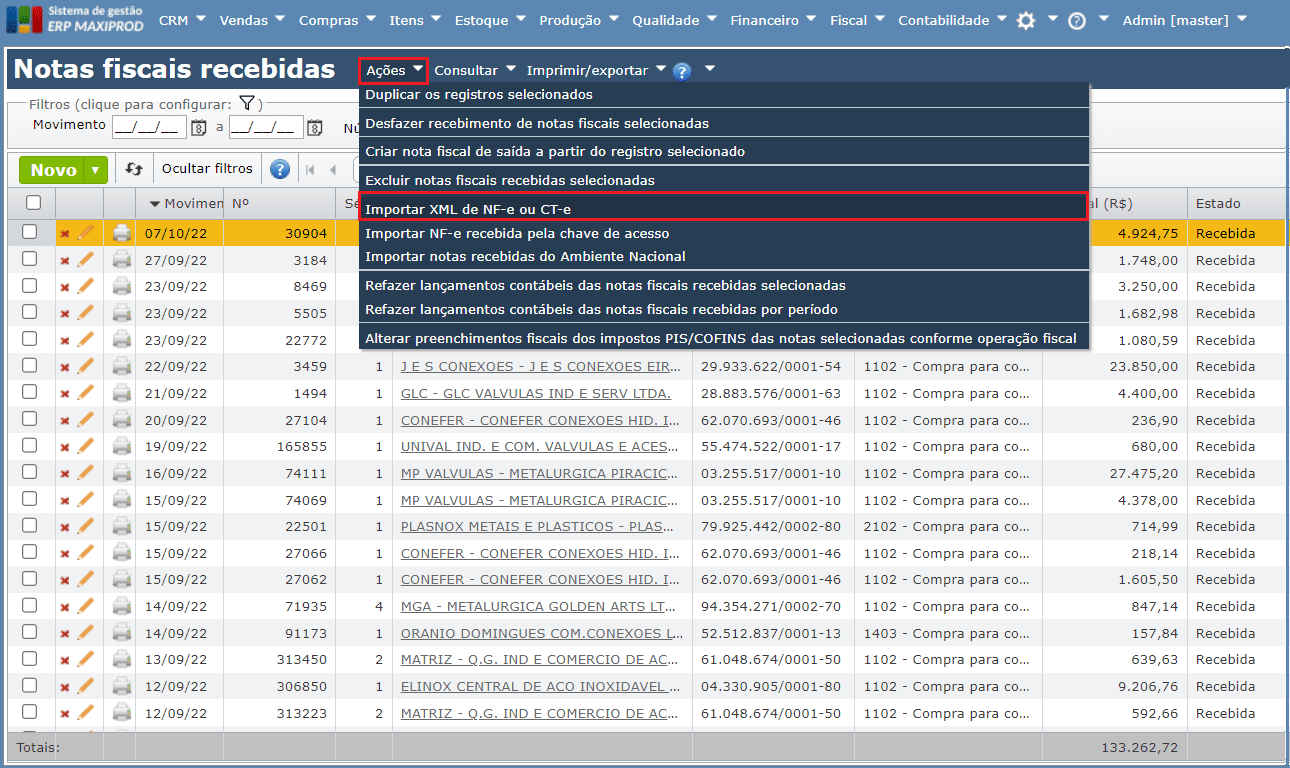Viewport: 1290px width, 768px height.
Task: Click the end Movimento date field
Action: [266, 127]
